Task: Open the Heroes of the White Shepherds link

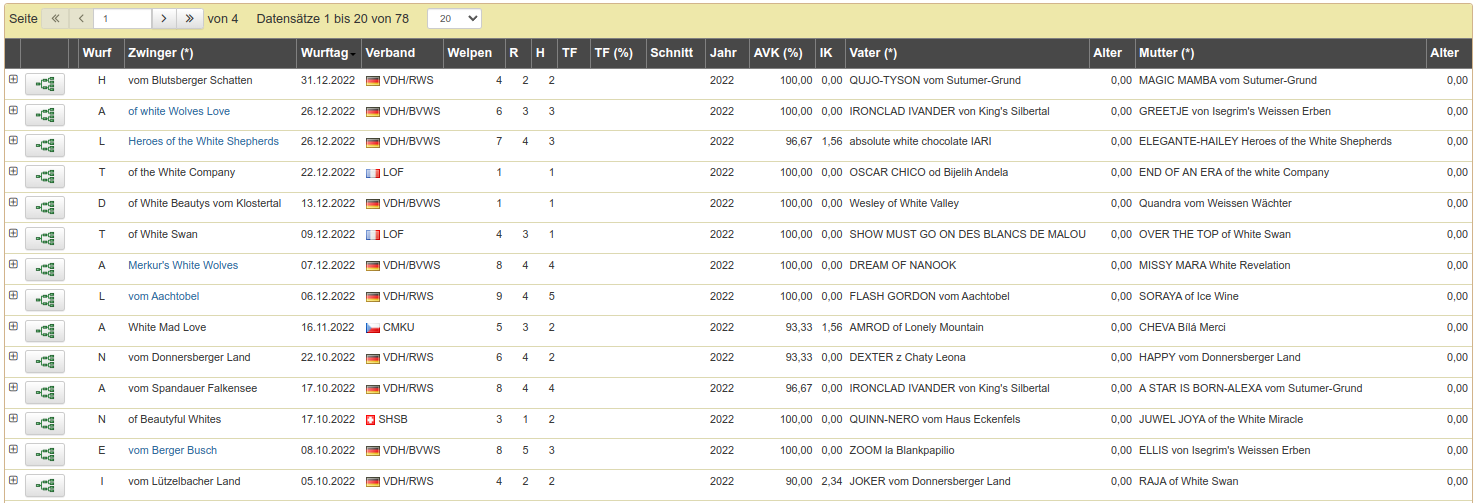Action: tap(203, 141)
